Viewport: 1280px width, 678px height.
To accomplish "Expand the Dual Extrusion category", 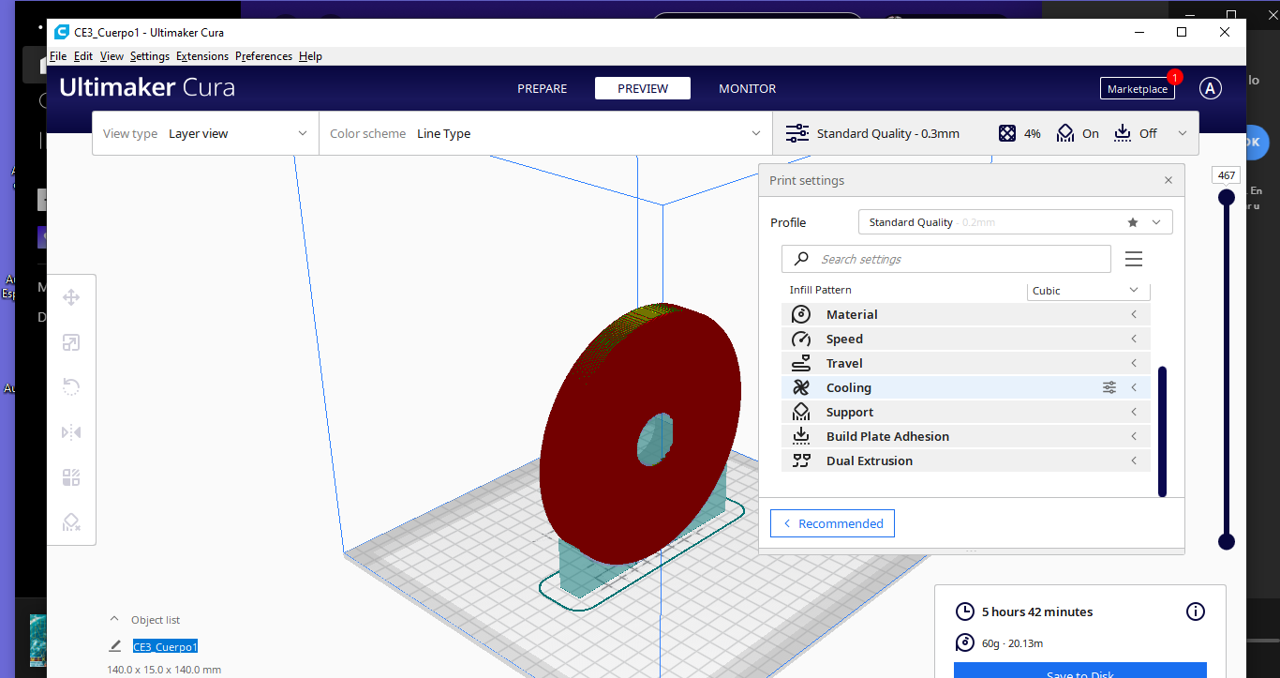I will click(x=966, y=461).
